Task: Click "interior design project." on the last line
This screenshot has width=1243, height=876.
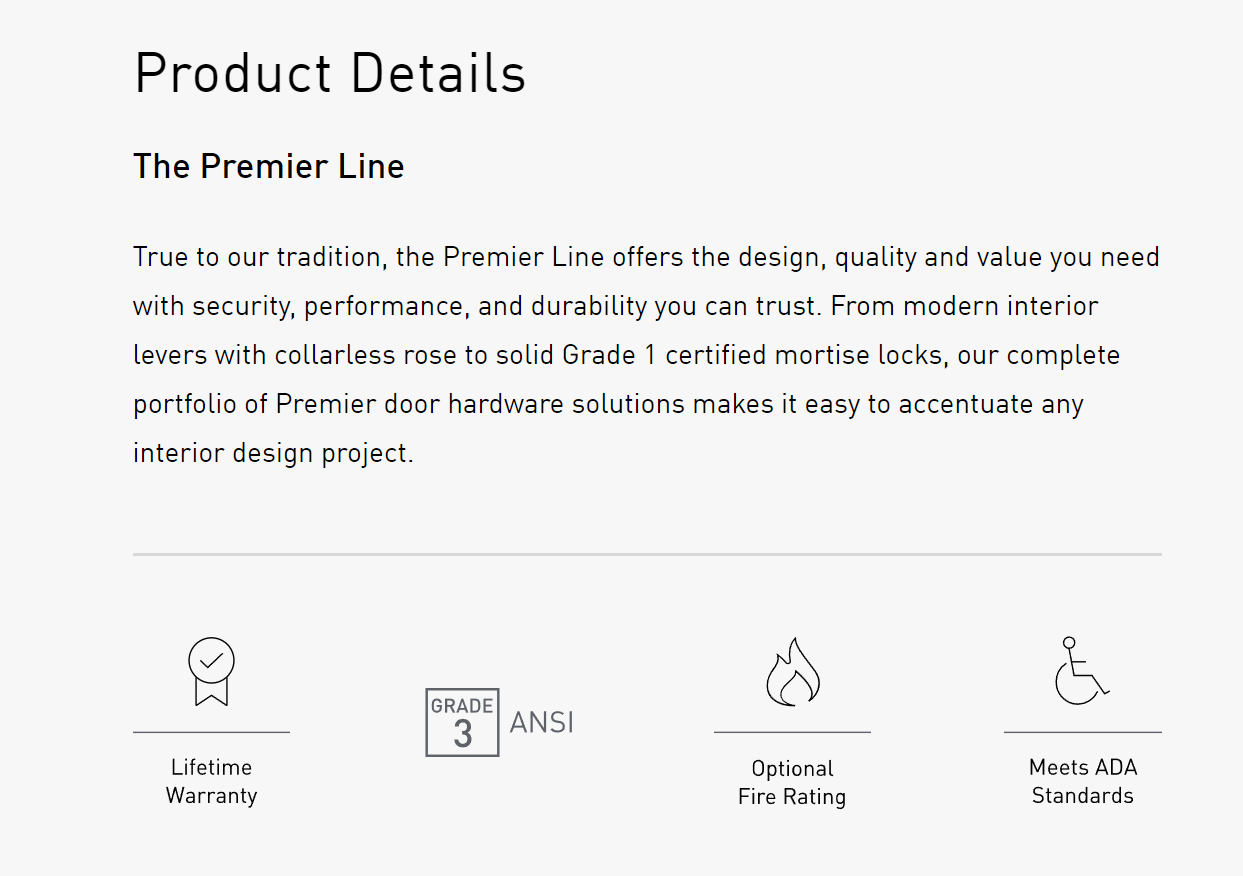Action: [x=273, y=453]
